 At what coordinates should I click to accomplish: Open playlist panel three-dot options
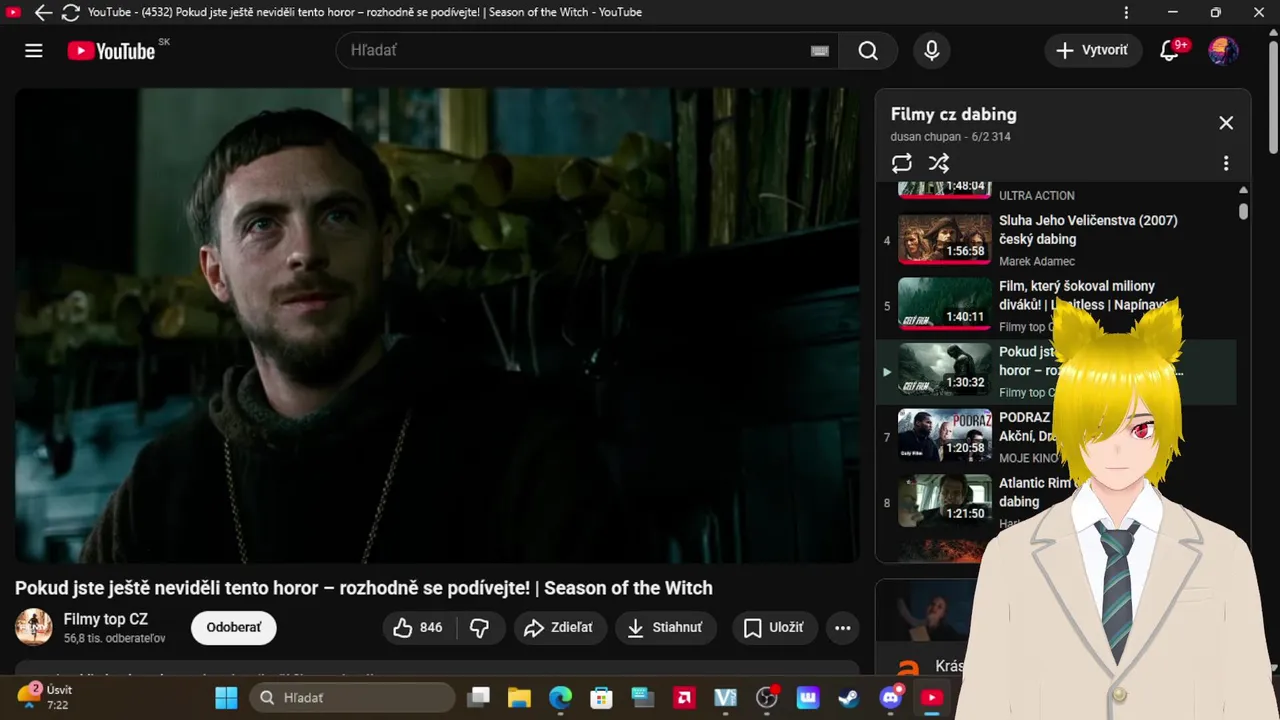1226,163
